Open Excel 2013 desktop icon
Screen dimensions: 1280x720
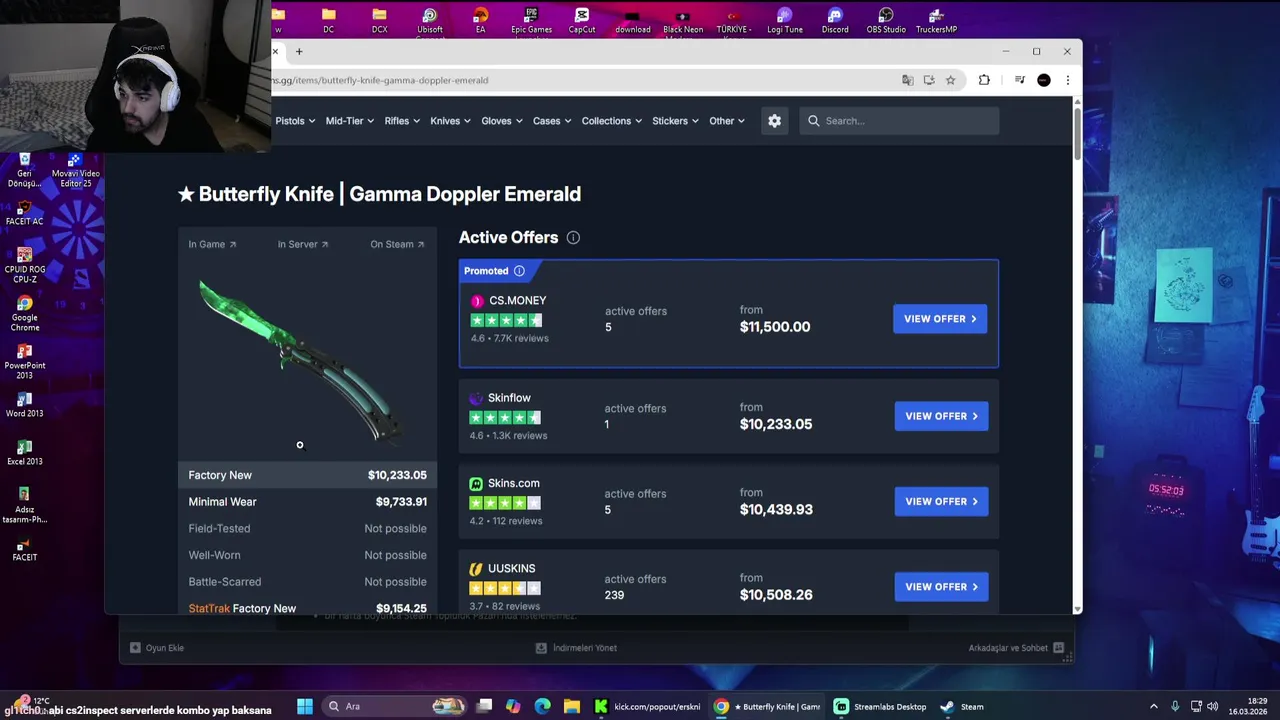(x=25, y=452)
